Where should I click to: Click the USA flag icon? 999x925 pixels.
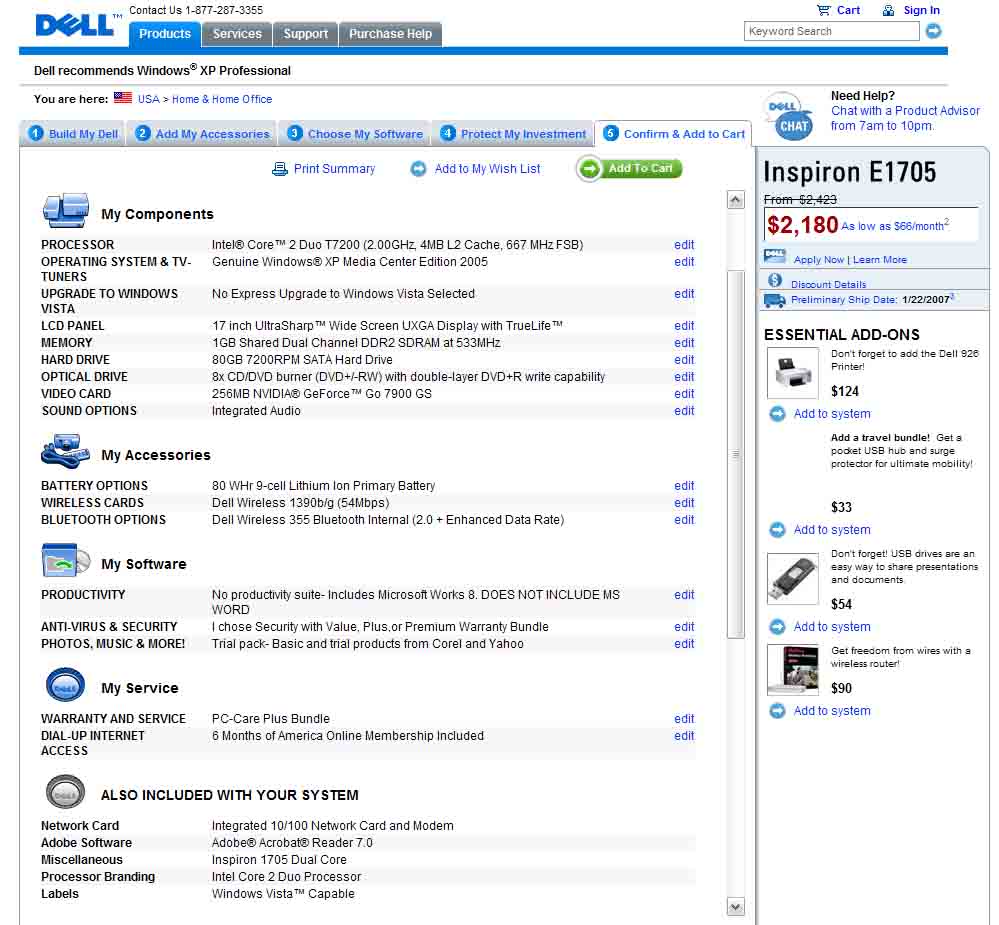(x=123, y=98)
